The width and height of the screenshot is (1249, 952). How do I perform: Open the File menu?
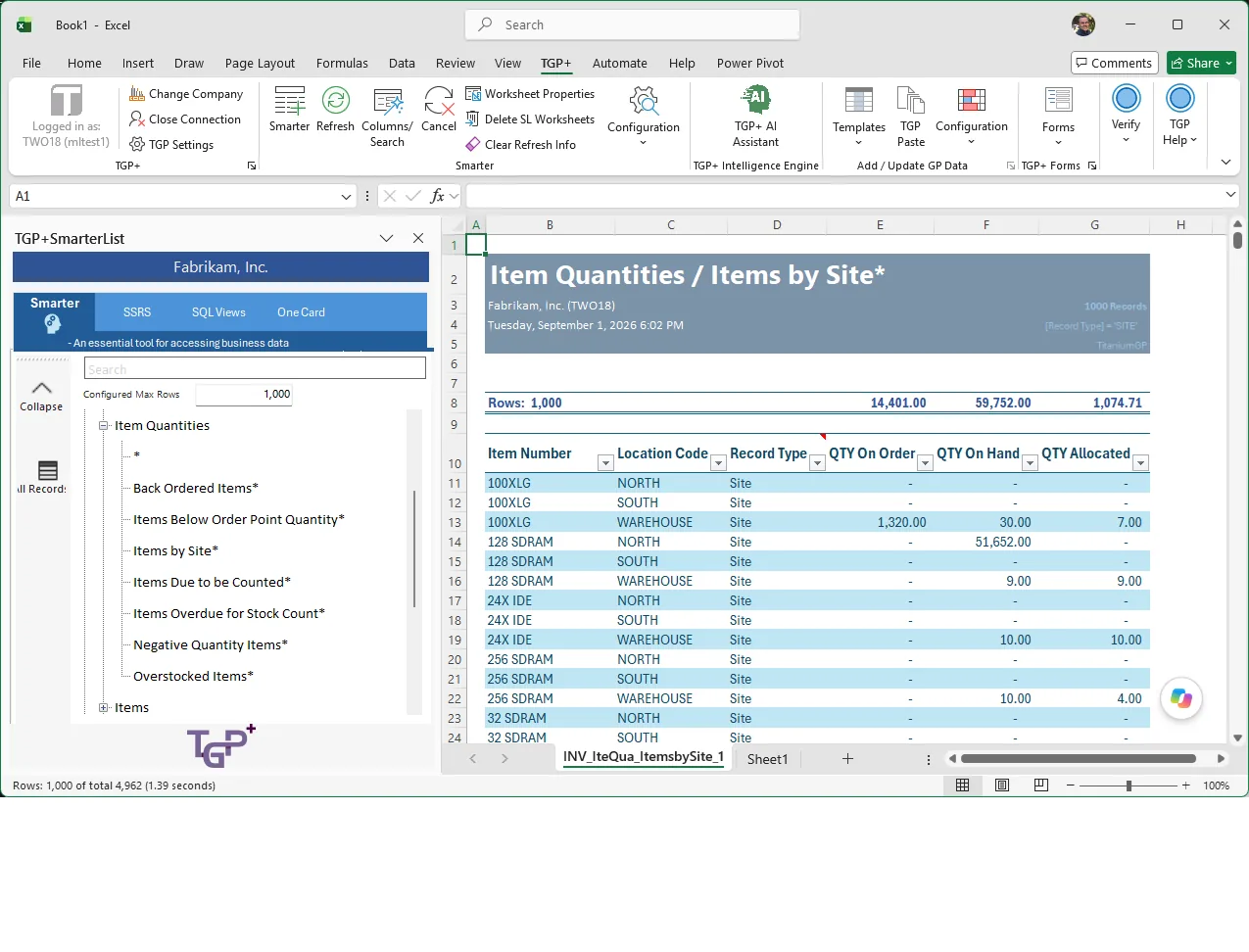coord(31,63)
